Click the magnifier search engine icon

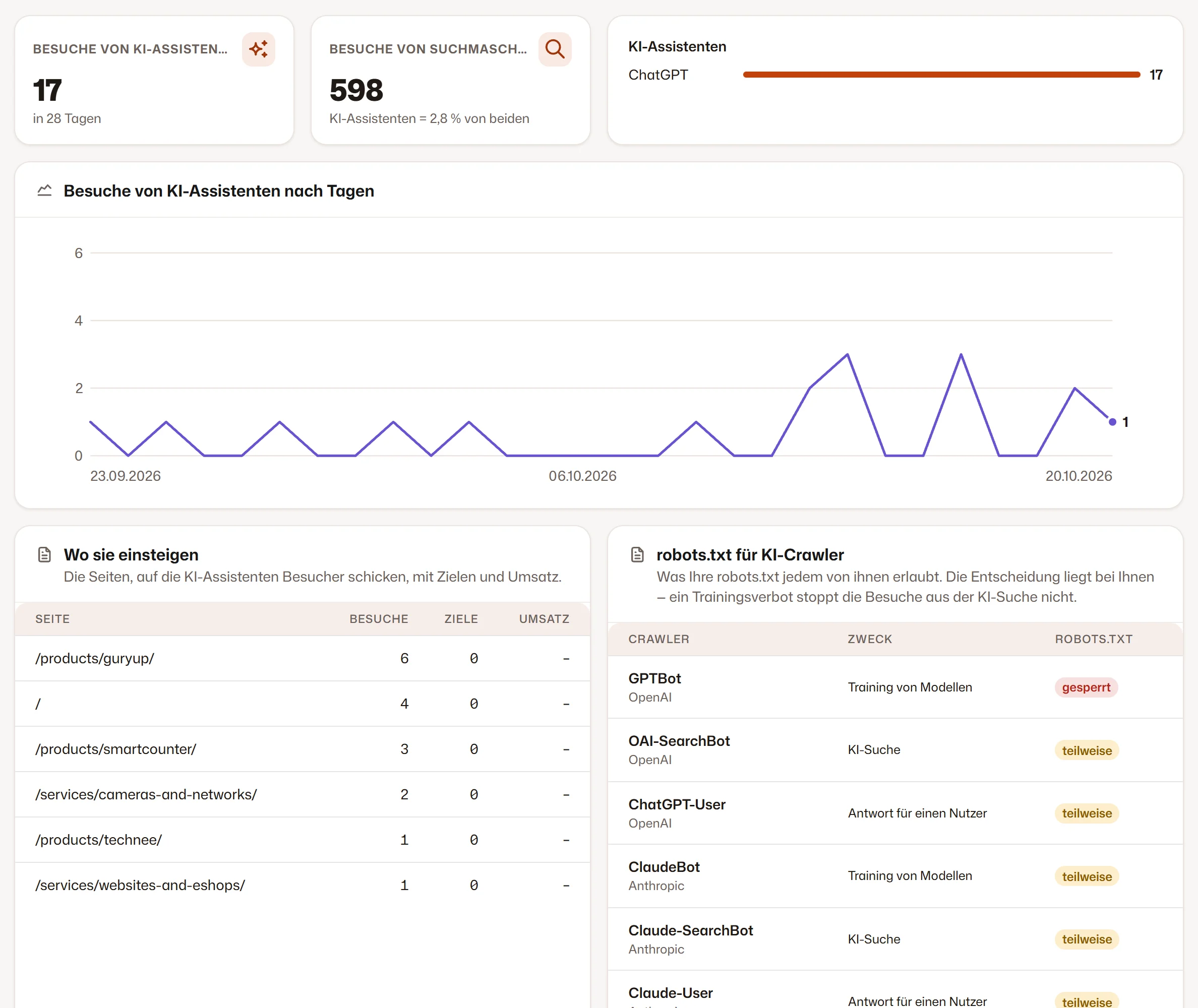tap(555, 49)
